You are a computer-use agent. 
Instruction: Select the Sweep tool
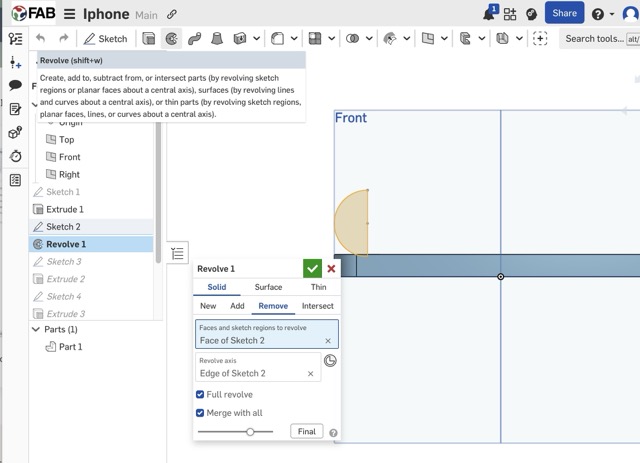pos(194,39)
